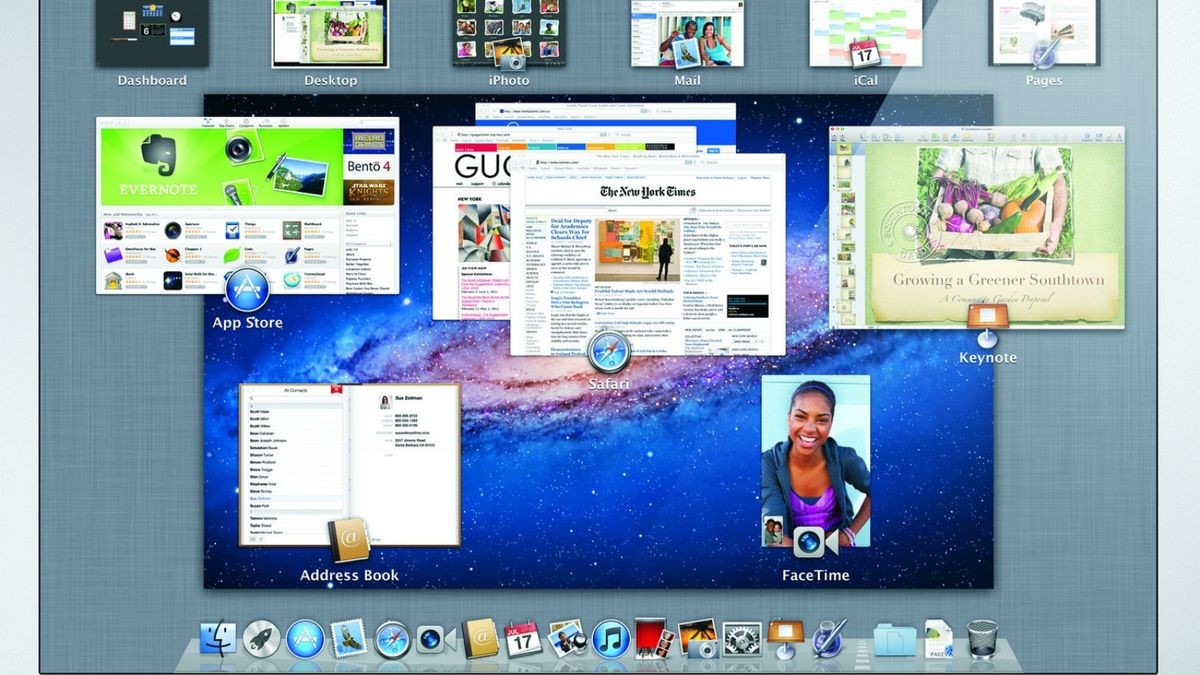The image size is (1200, 675).
Task: Switch to the Top Charts tab in App Store
Action: (226, 124)
